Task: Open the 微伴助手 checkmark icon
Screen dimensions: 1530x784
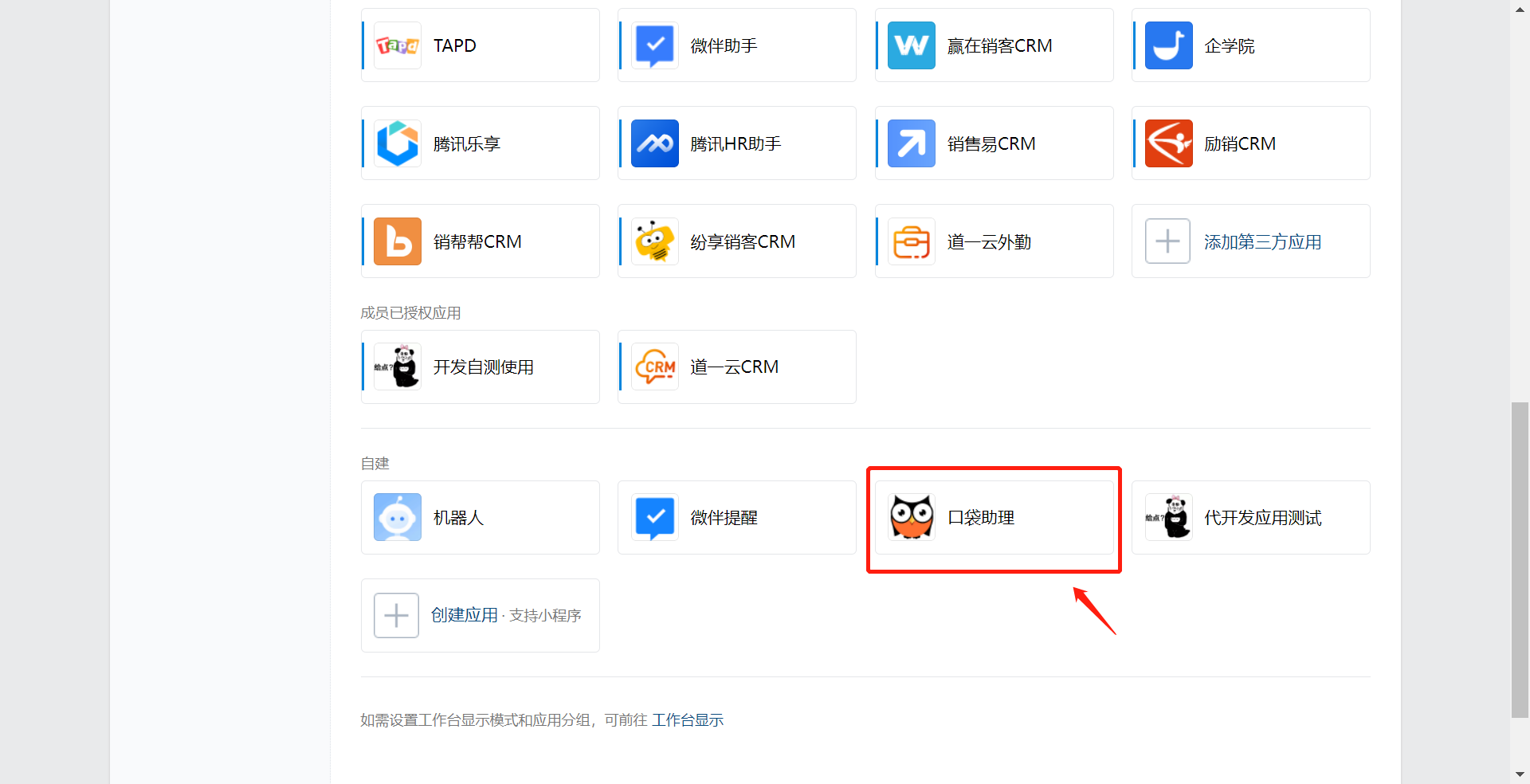Action: pos(655,45)
